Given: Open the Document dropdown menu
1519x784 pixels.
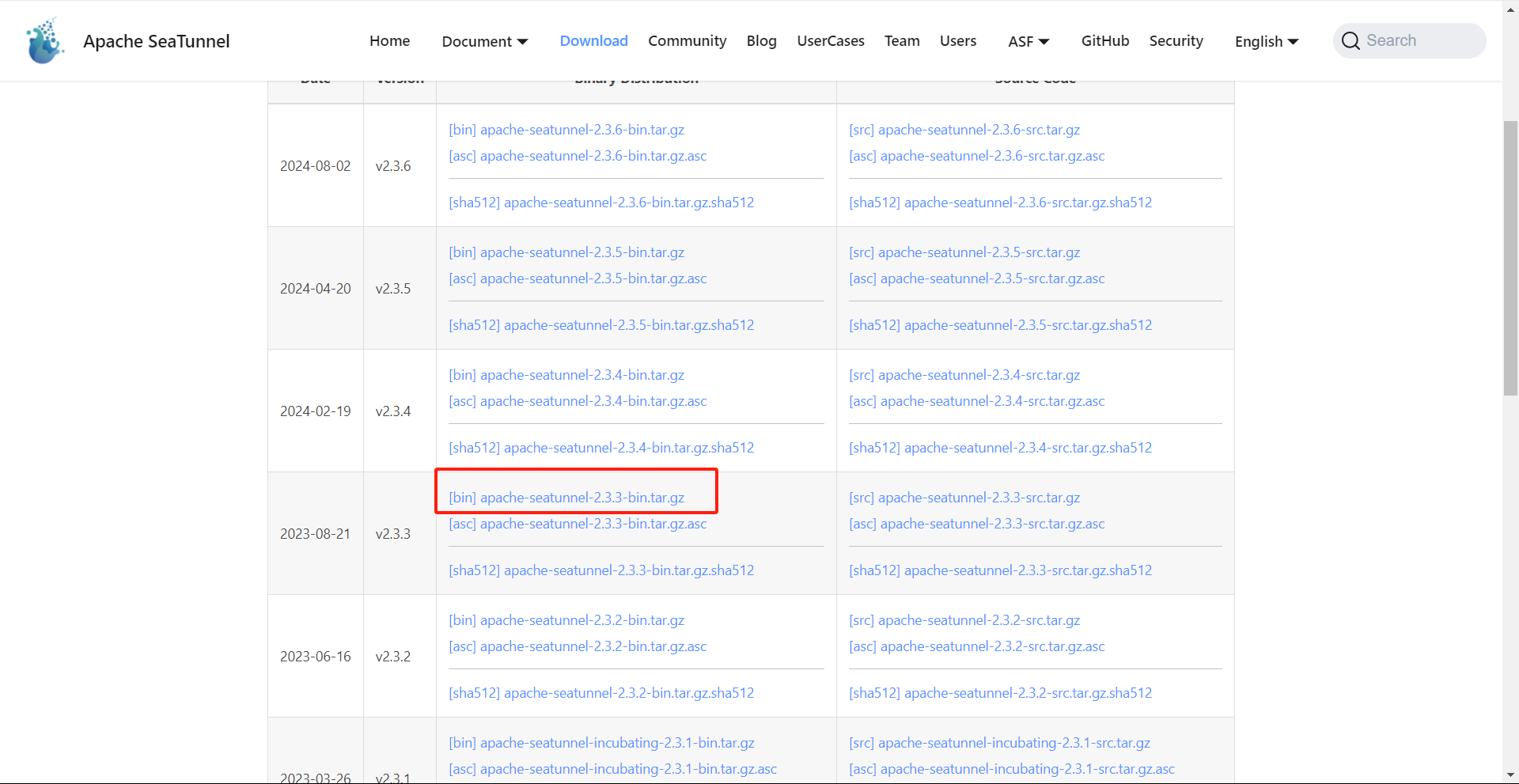Looking at the screenshot, I should (x=484, y=41).
